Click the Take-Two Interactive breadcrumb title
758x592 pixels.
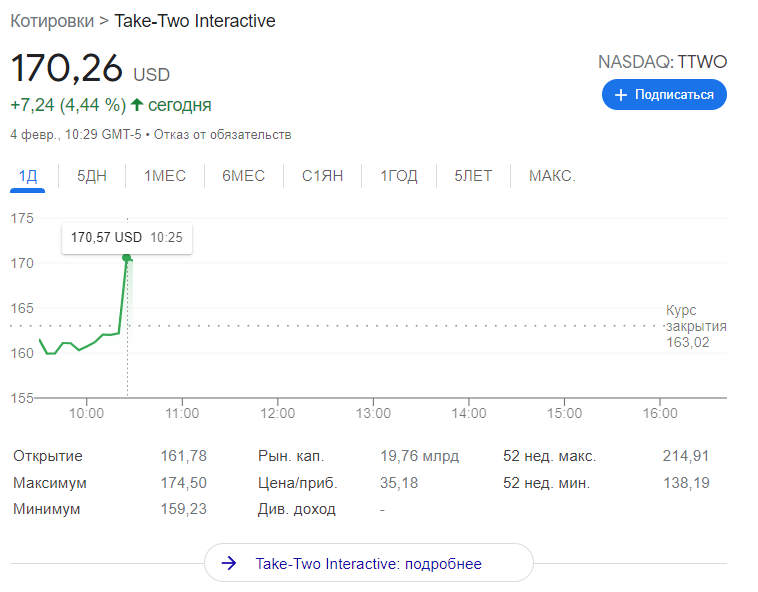[x=195, y=21]
